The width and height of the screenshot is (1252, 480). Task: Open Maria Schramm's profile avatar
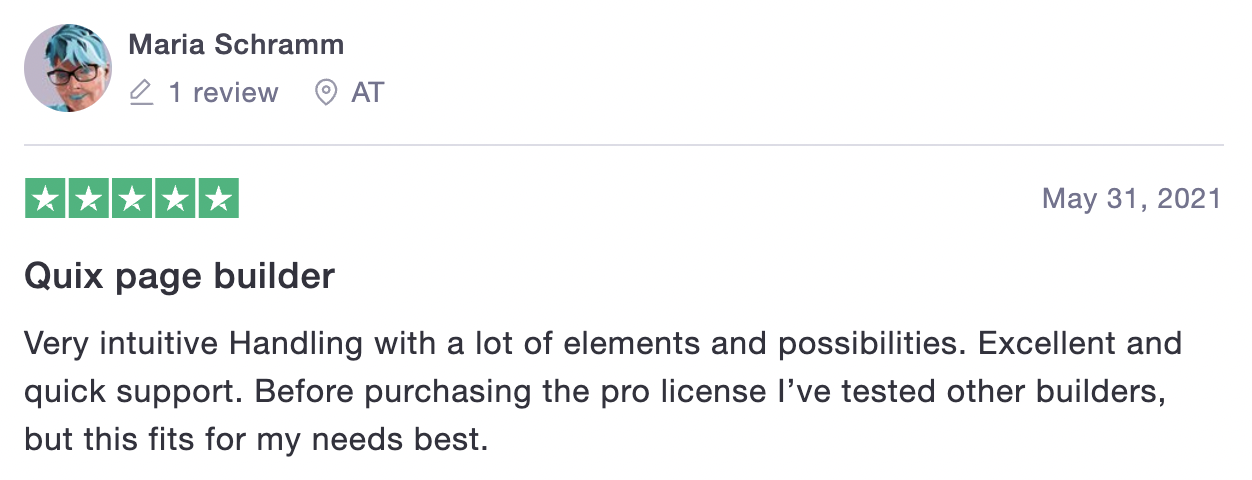point(67,68)
